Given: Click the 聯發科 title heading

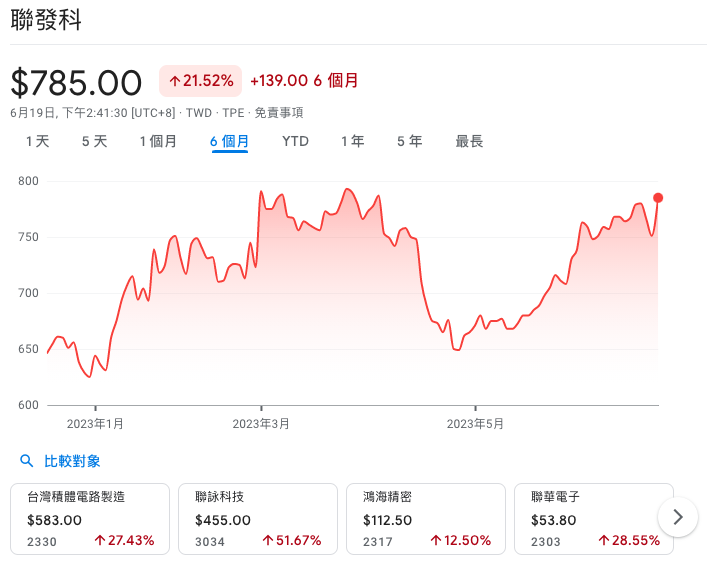Looking at the screenshot, I should coord(46,20).
